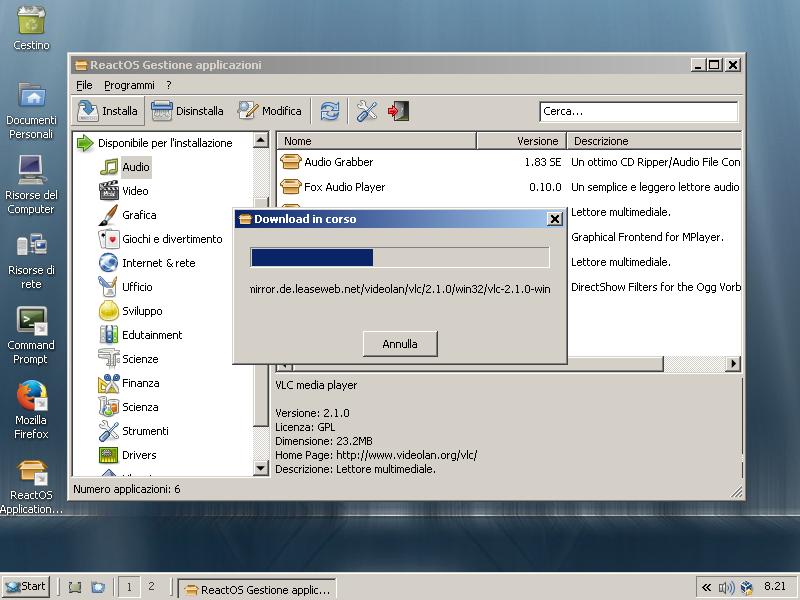800x600 pixels.
Task: Click the category tree's up scroll arrow
Action: coord(261,140)
